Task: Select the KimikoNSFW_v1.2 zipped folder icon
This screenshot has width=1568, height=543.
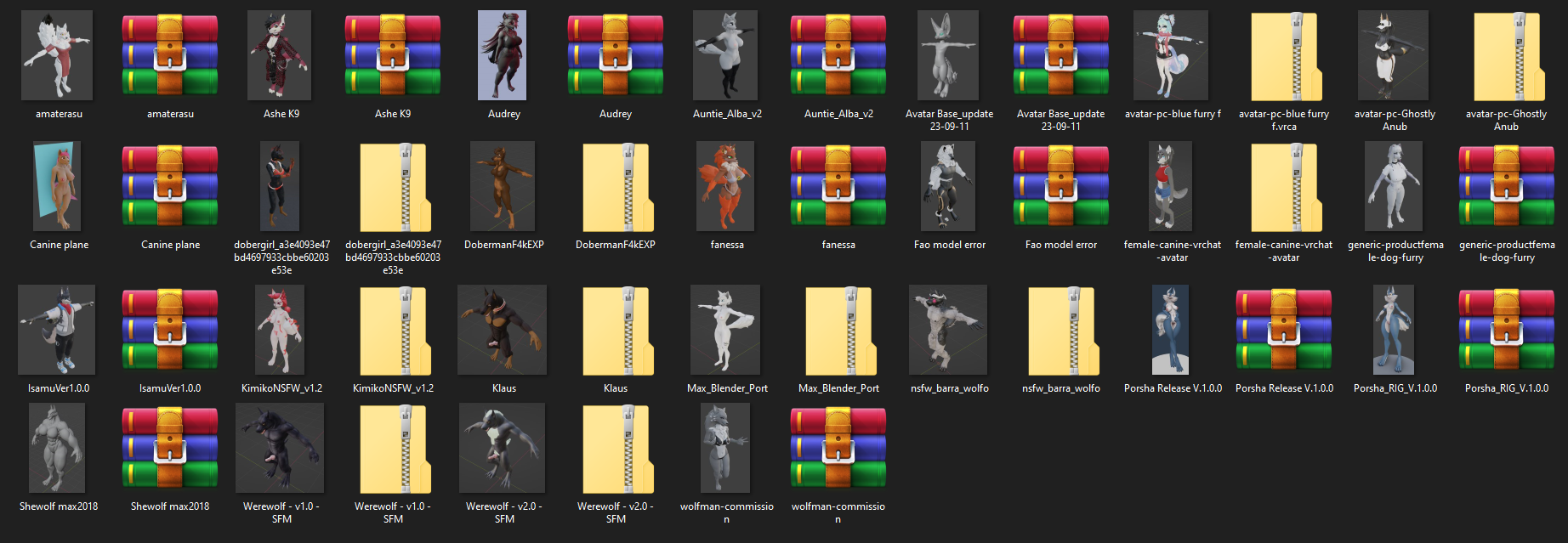Action: pyautogui.click(x=396, y=331)
